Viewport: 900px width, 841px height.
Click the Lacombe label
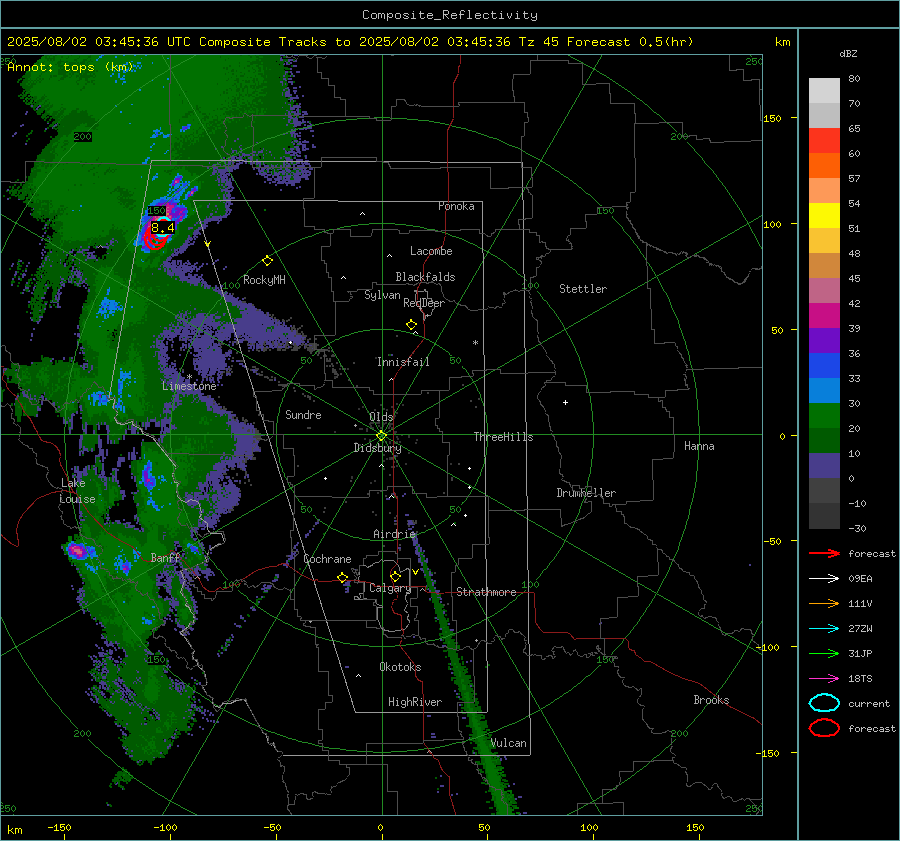click(x=431, y=251)
